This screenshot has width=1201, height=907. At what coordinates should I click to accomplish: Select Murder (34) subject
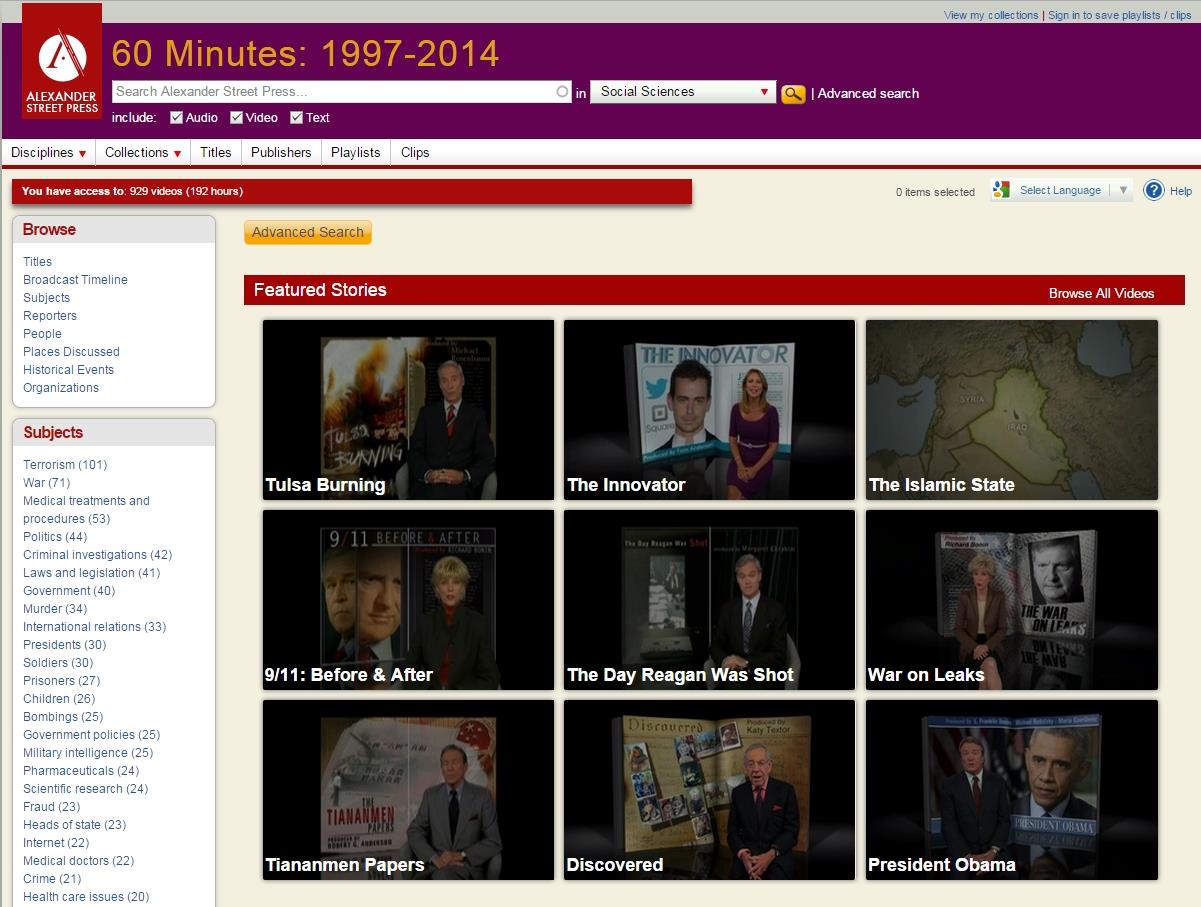pos(55,609)
